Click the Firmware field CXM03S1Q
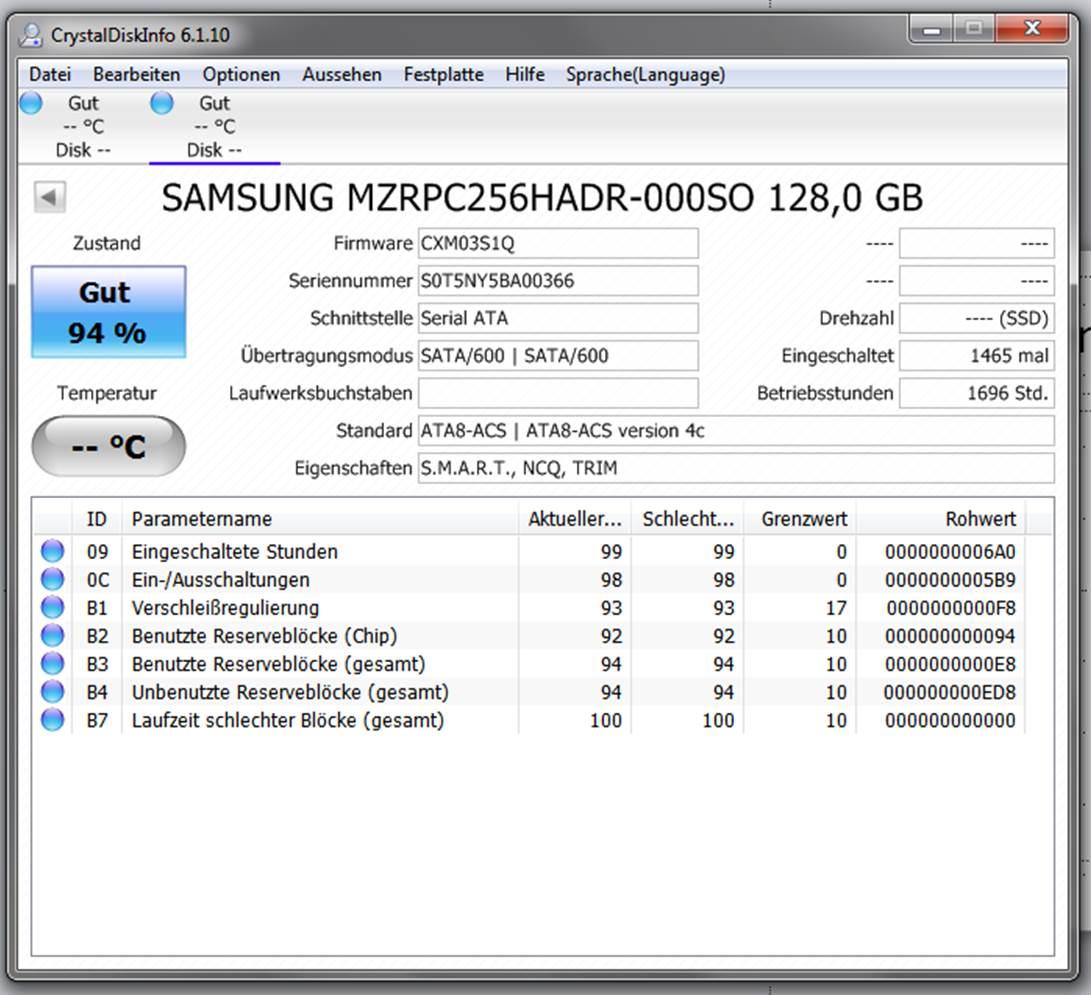 [x=558, y=244]
